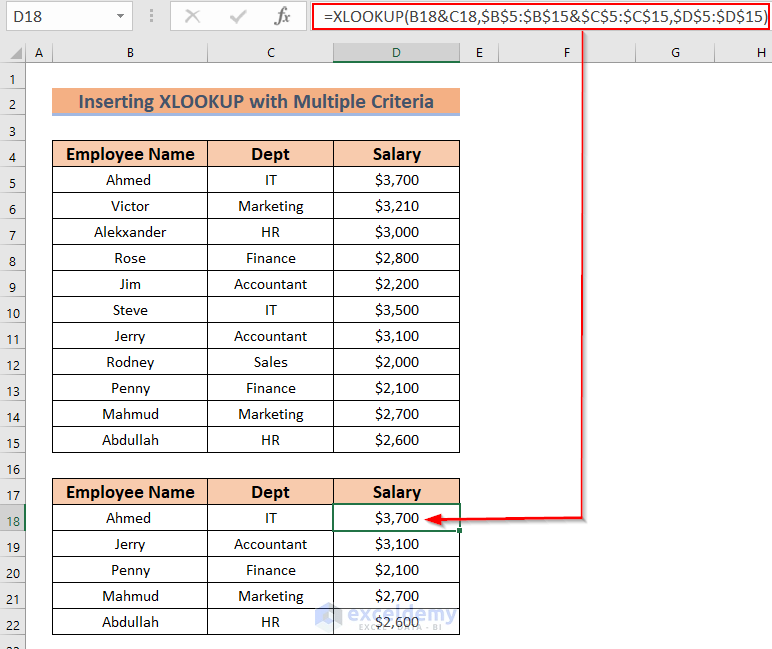772x649 pixels.
Task: Select 'Ahmed' in row 18
Action: click(130, 518)
